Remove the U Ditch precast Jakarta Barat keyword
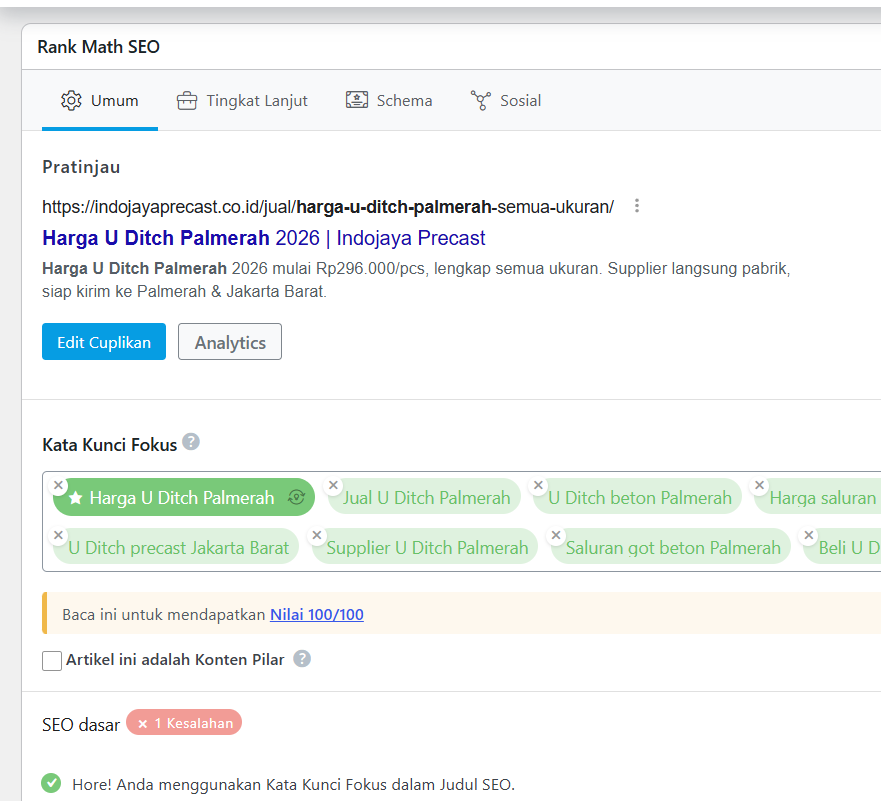881x801 pixels. click(58, 535)
